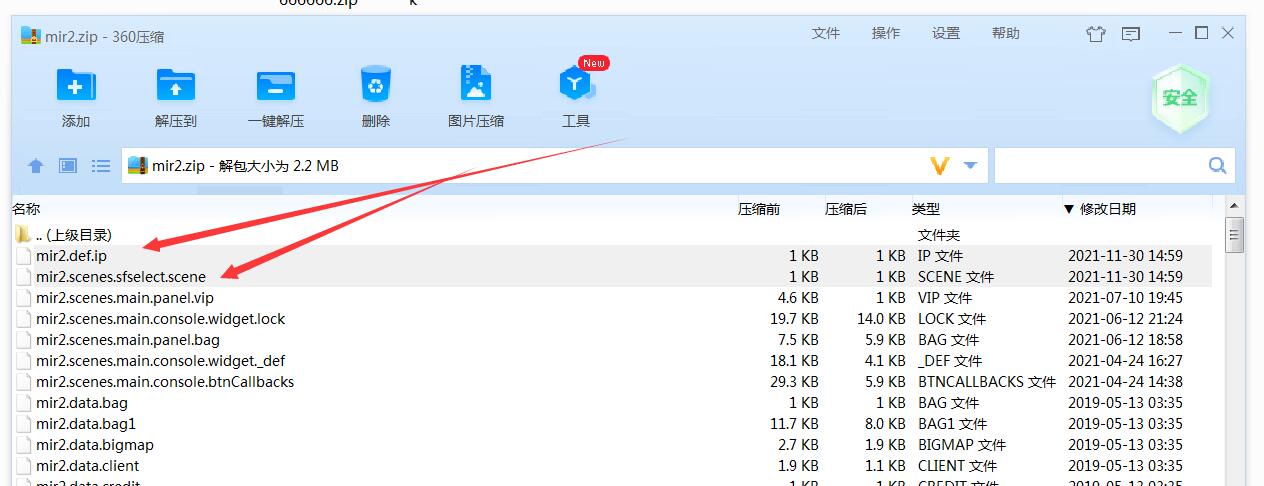Click the green 安全 security shield badge
Image resolution: width=1264 pixels, height=486 pixels.
(1180, 97)
